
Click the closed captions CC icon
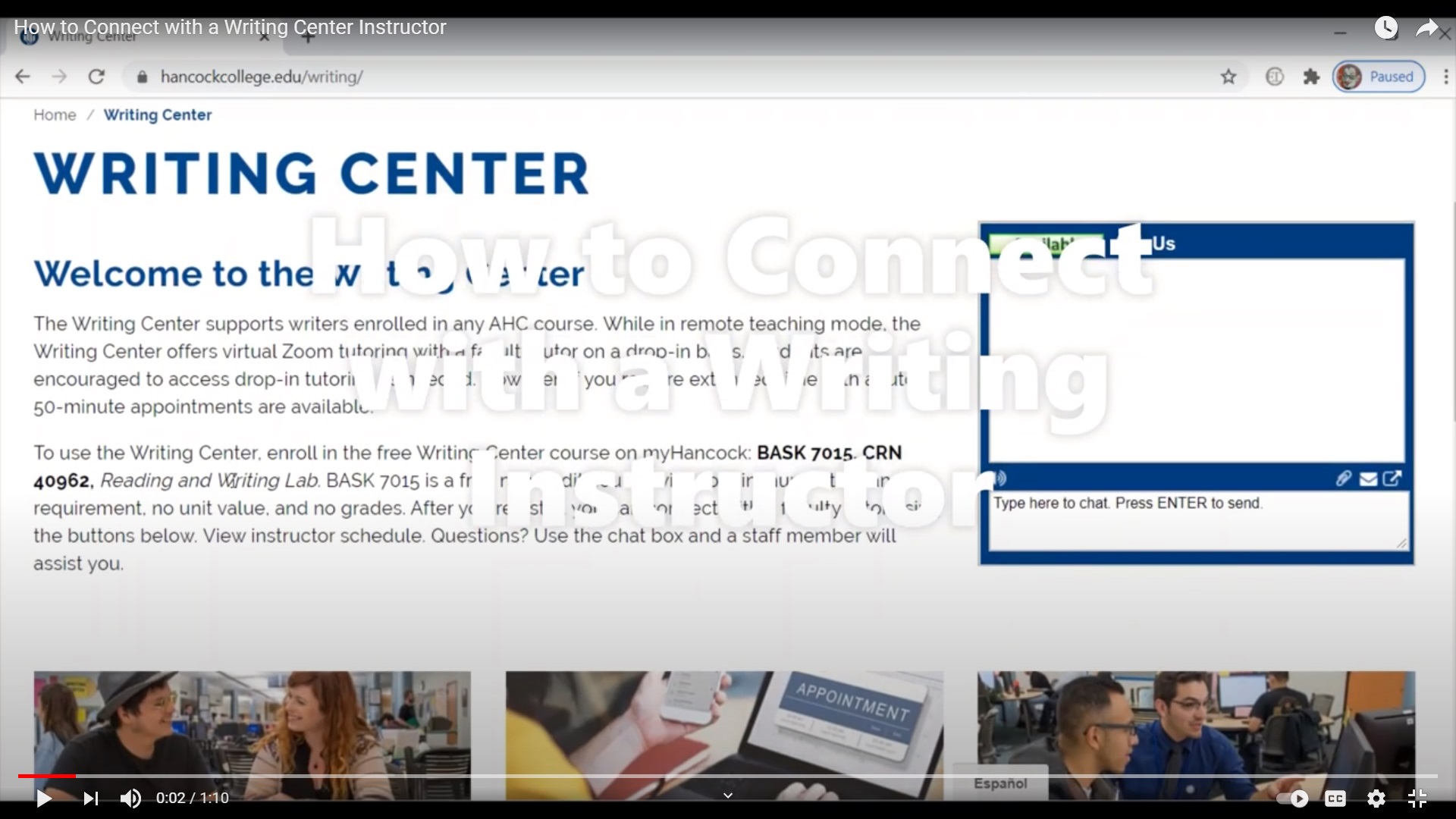(1337, 797)
